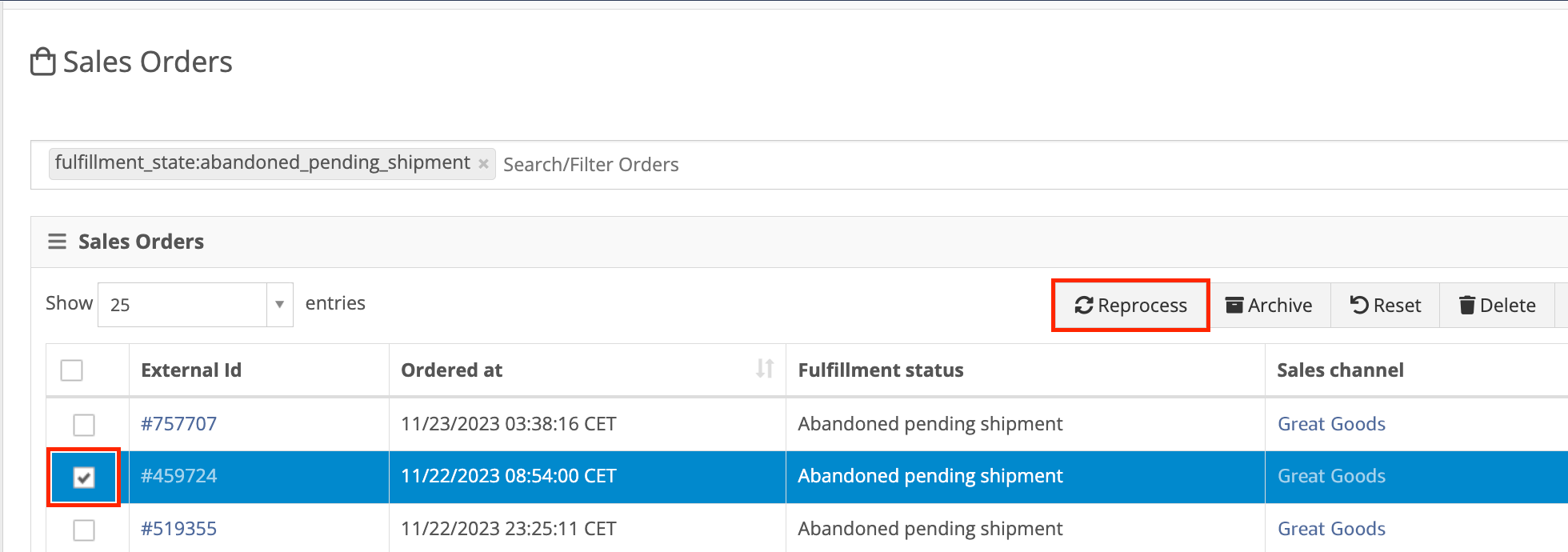
Task: Open the entries-per-page dropdown arrow
Action: [280, 305]
